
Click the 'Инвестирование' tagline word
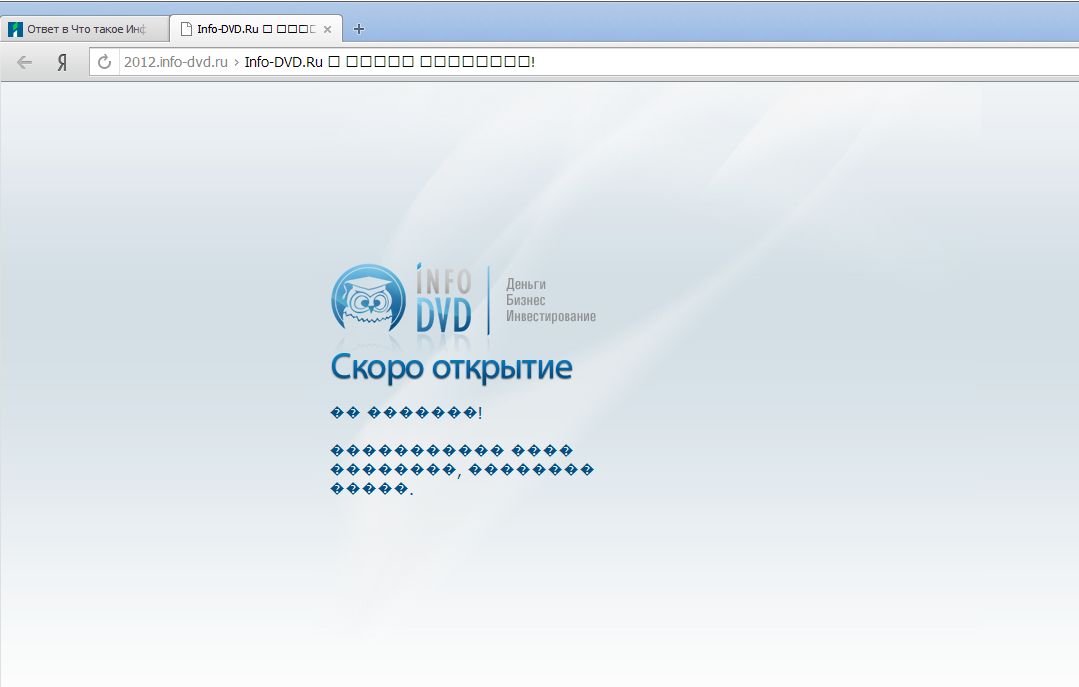pos(551,317)
